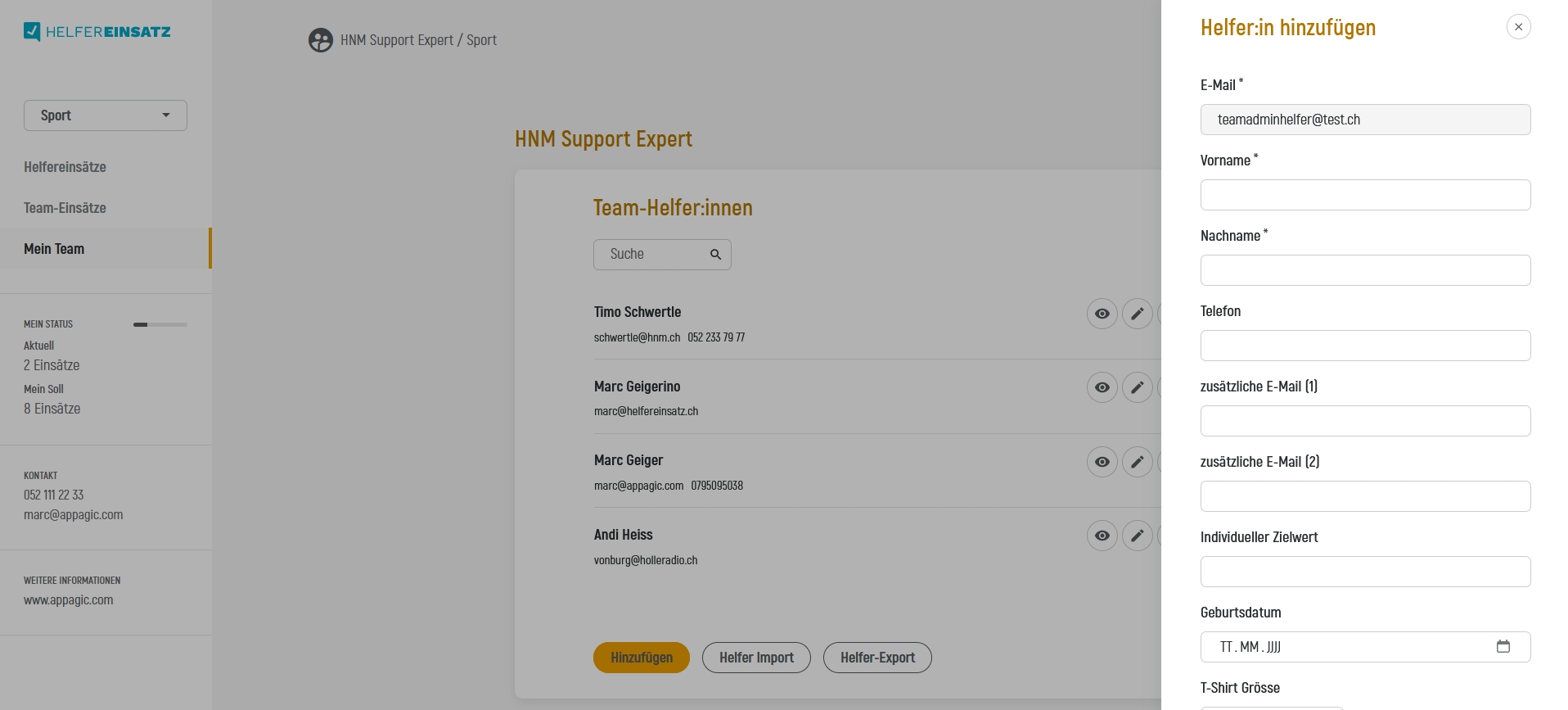The height and width of the screenshot is (710, 1568).
Task: Edit Timo Schwertle with pencil icon
Action: (1137, 314)
